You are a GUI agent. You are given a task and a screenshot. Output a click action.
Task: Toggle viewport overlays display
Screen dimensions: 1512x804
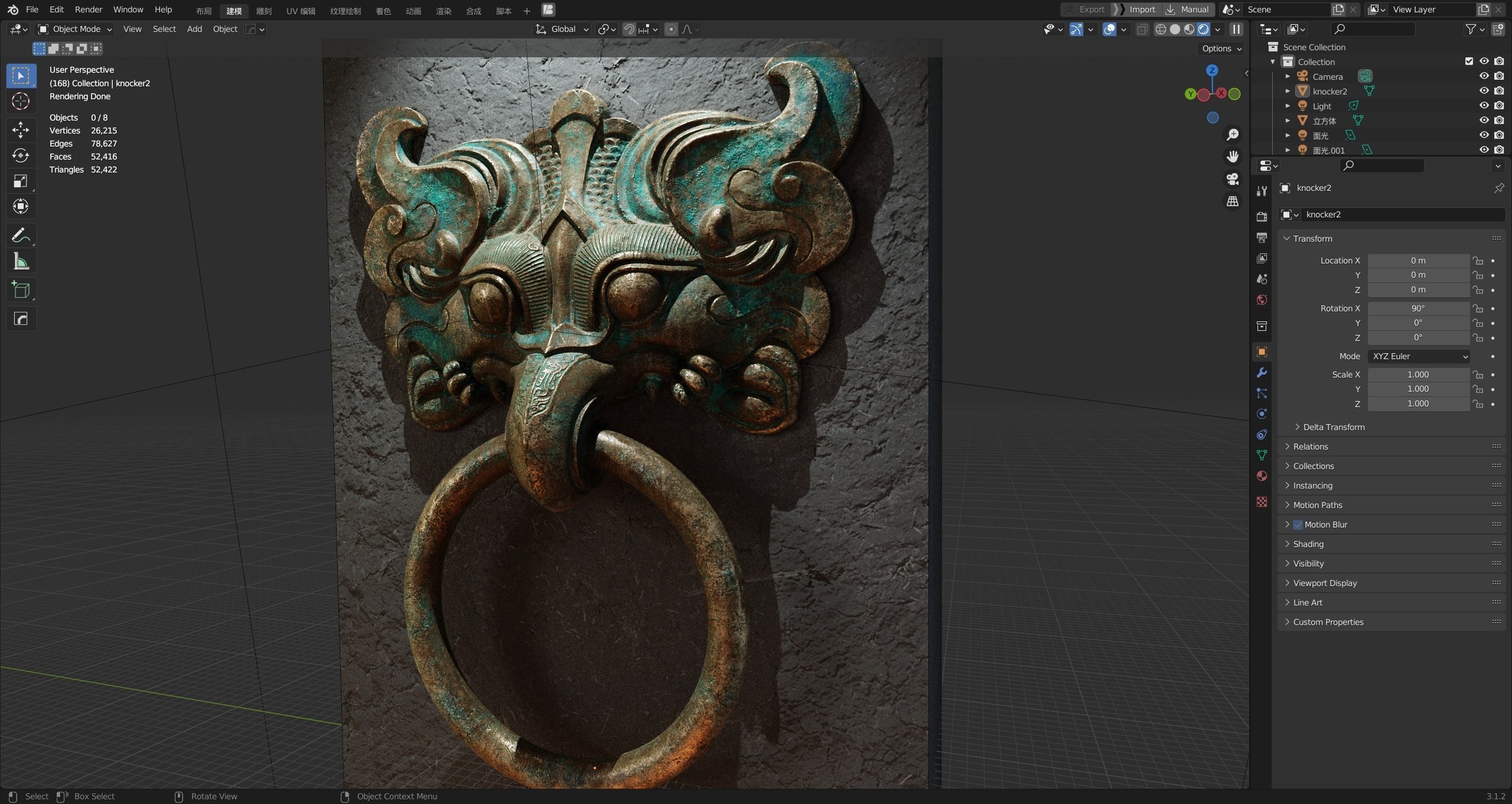(x=1109, y=29)
